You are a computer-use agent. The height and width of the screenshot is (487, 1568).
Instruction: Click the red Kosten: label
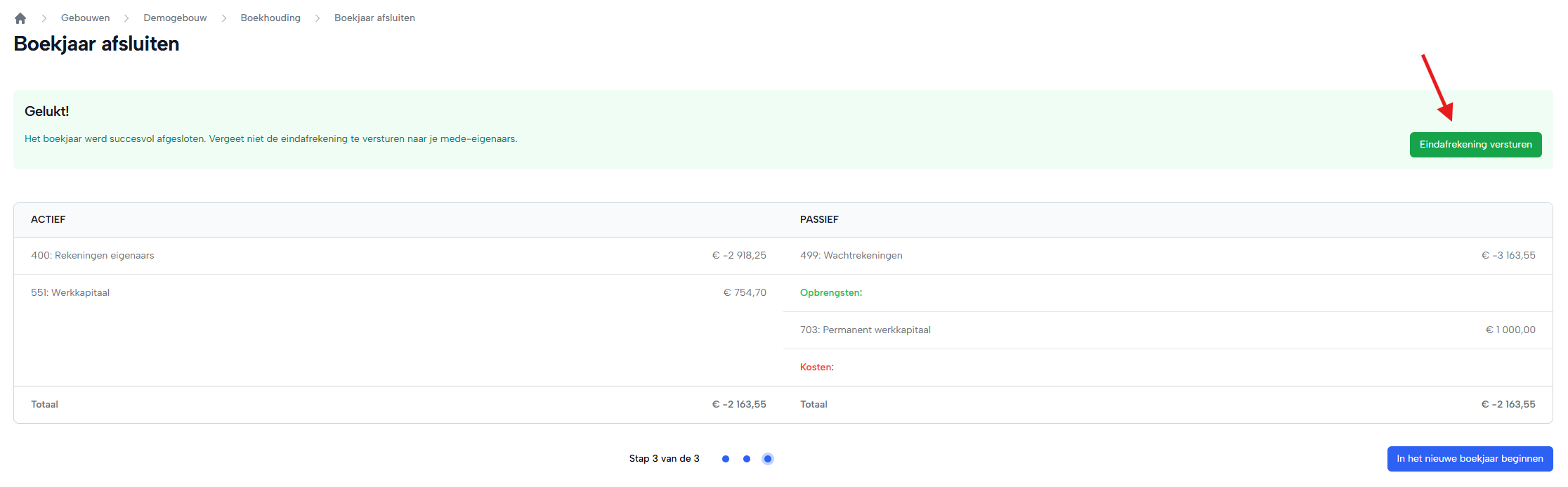[817, 368]
